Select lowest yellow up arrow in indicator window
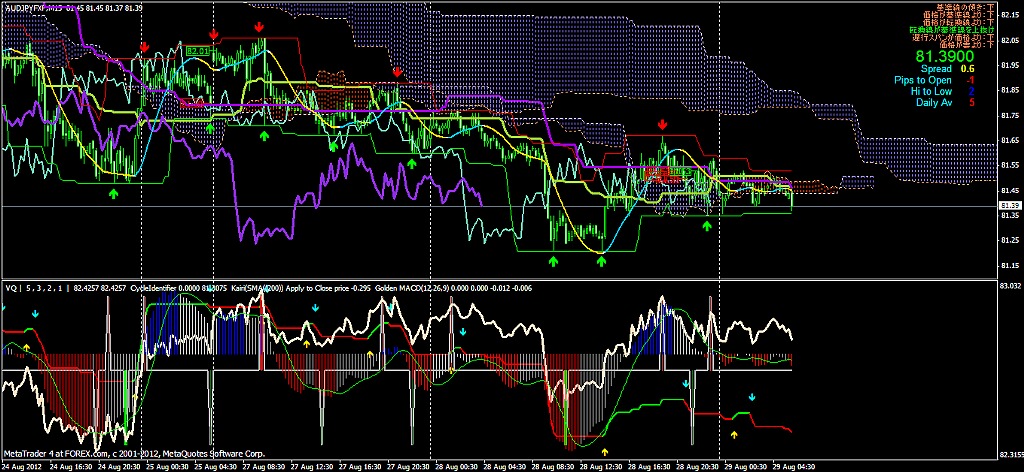This screenshot has height=472, width=1024. [x=605, y=451]
